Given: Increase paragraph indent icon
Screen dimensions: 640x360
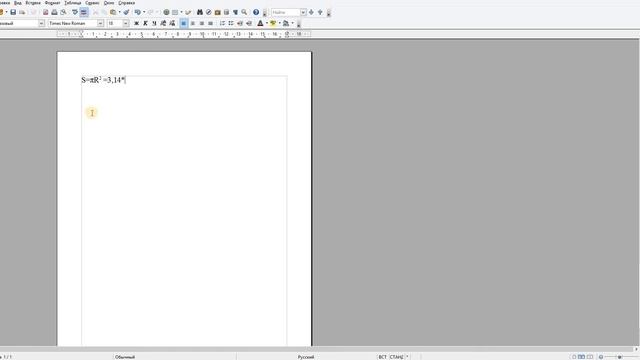Looking at the screenshot, I should [249, 23].
